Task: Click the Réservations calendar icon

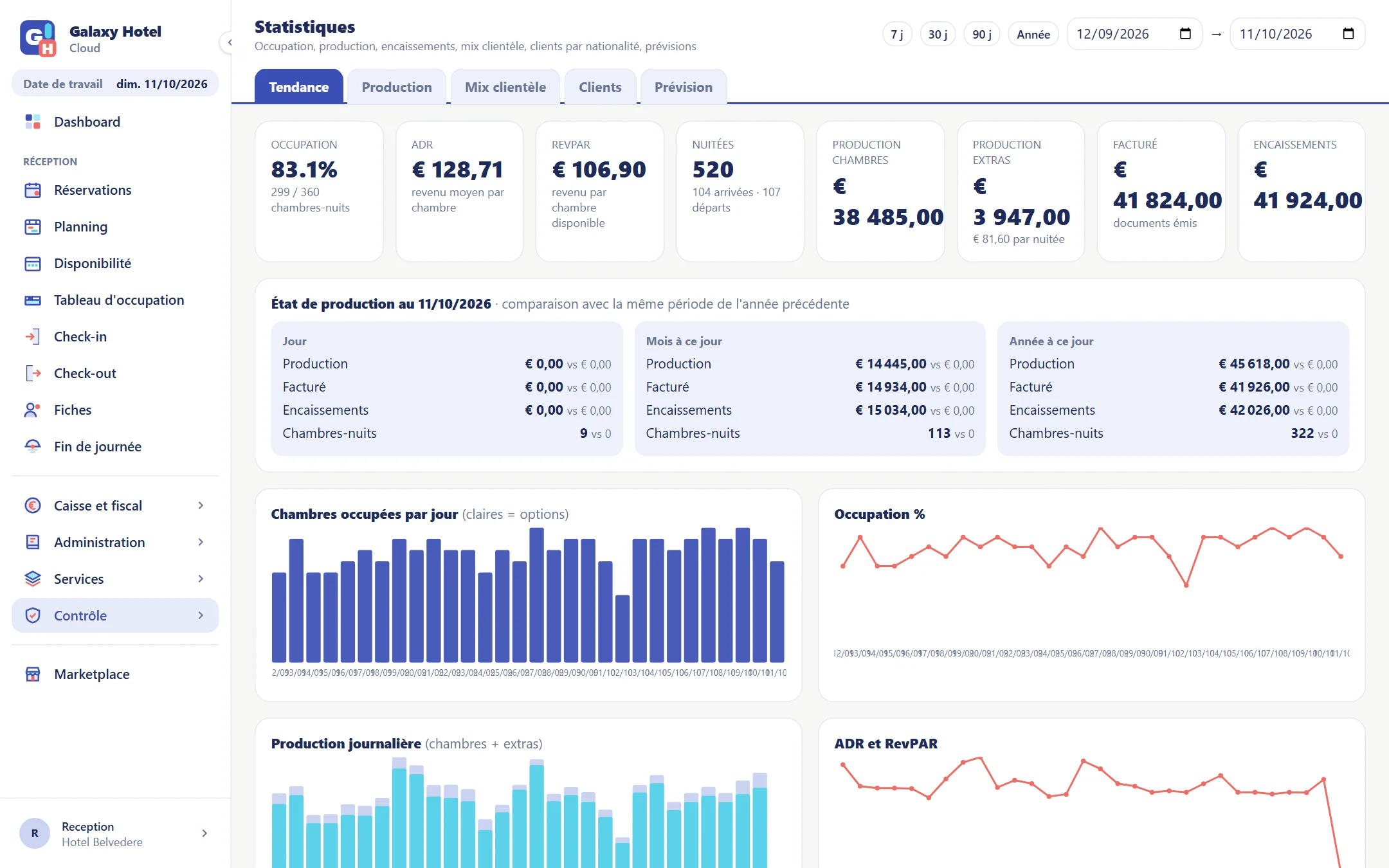Action: (33, 190)
